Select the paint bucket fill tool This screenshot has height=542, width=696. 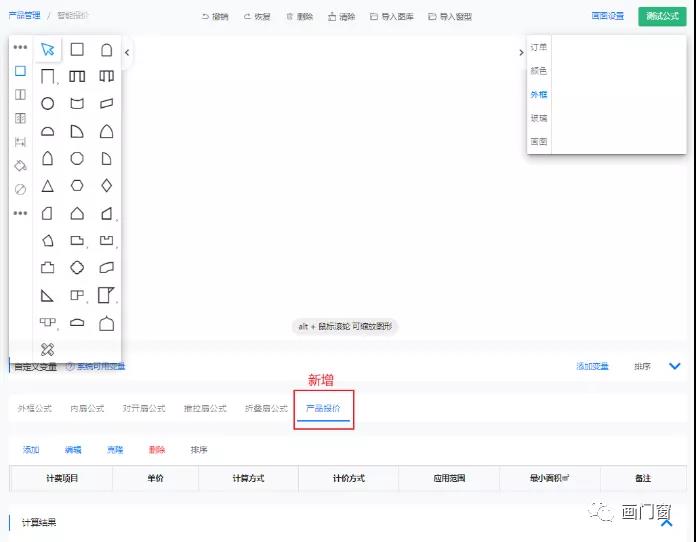coord(20,165)
